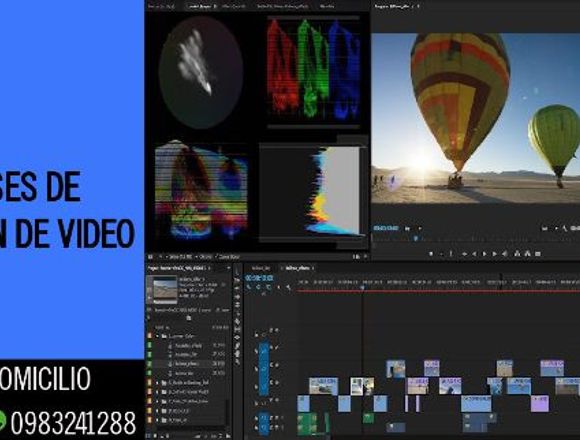The width and height of the screenshot is (580, 440).
Task: Switch to the Lumetri Scopes panel tab
Action: 202,6
